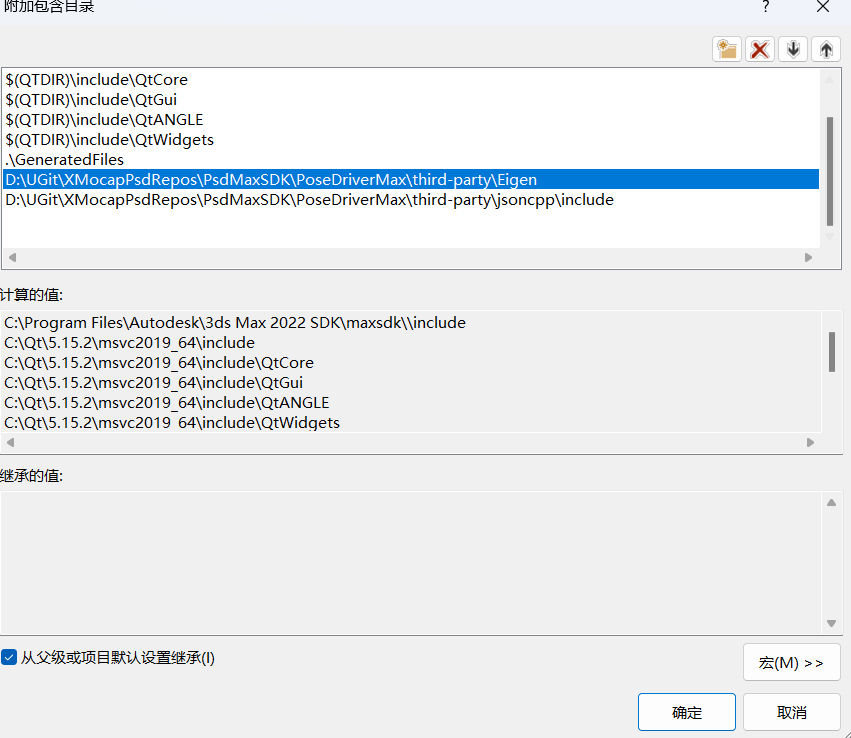Click the computed values left scroll arrow

tap(10, 441)
